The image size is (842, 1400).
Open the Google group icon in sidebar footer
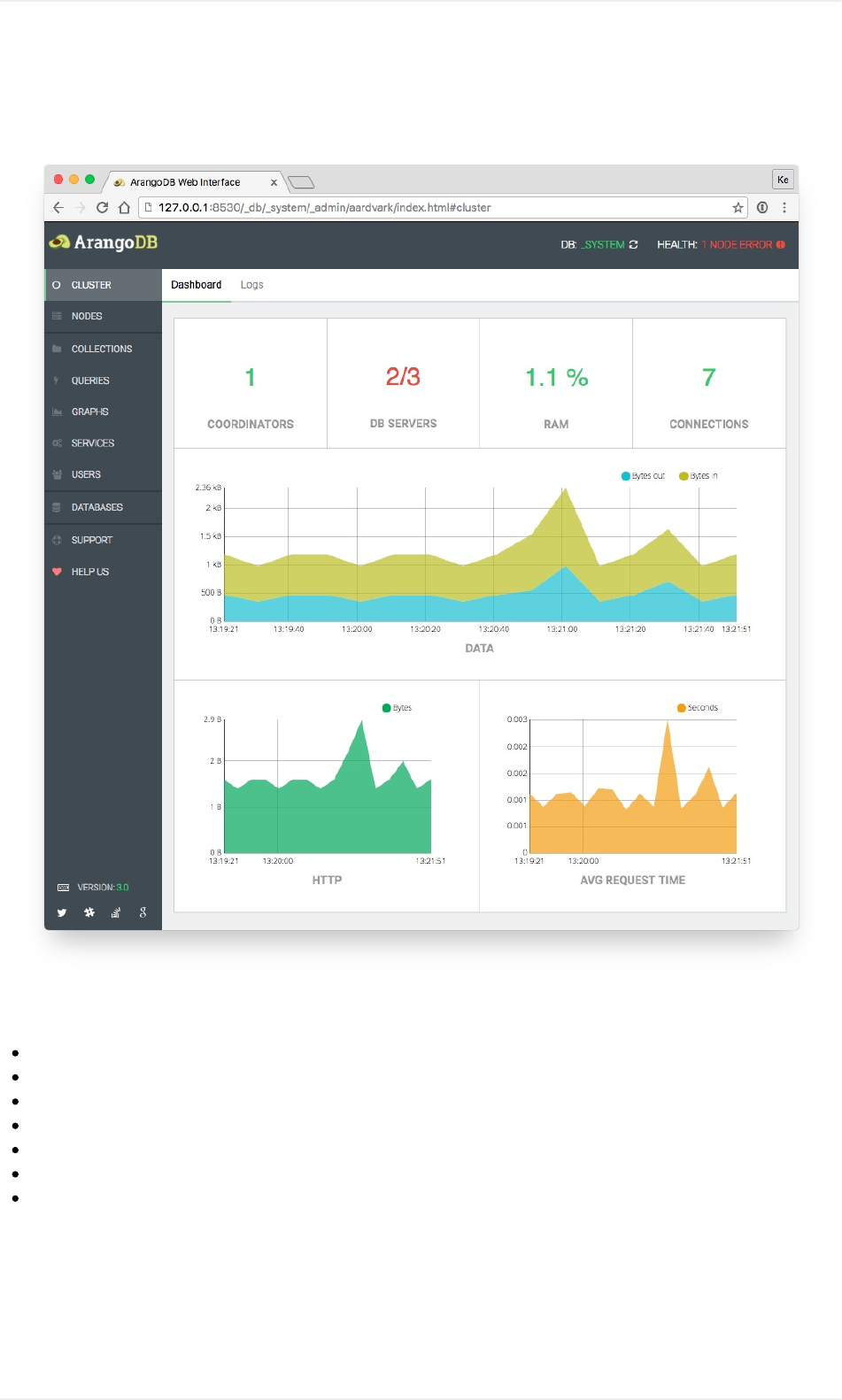(x=143, y=912)
